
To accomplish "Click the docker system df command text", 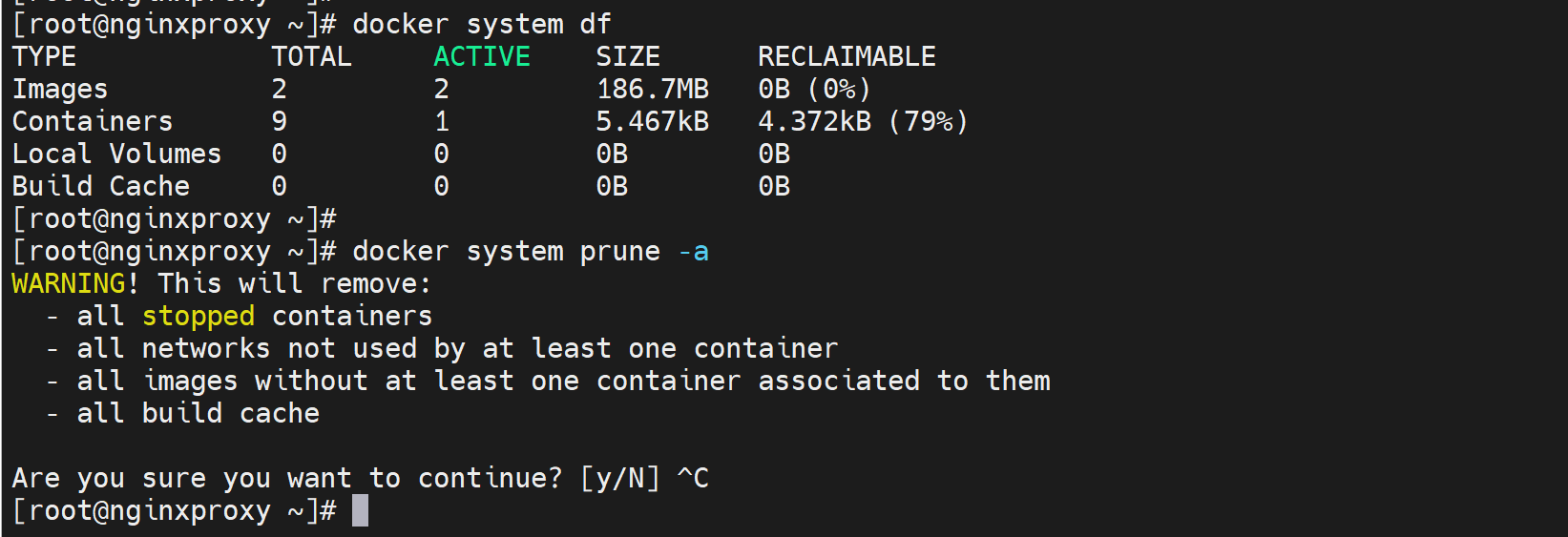I will click(x=481, y=24).
